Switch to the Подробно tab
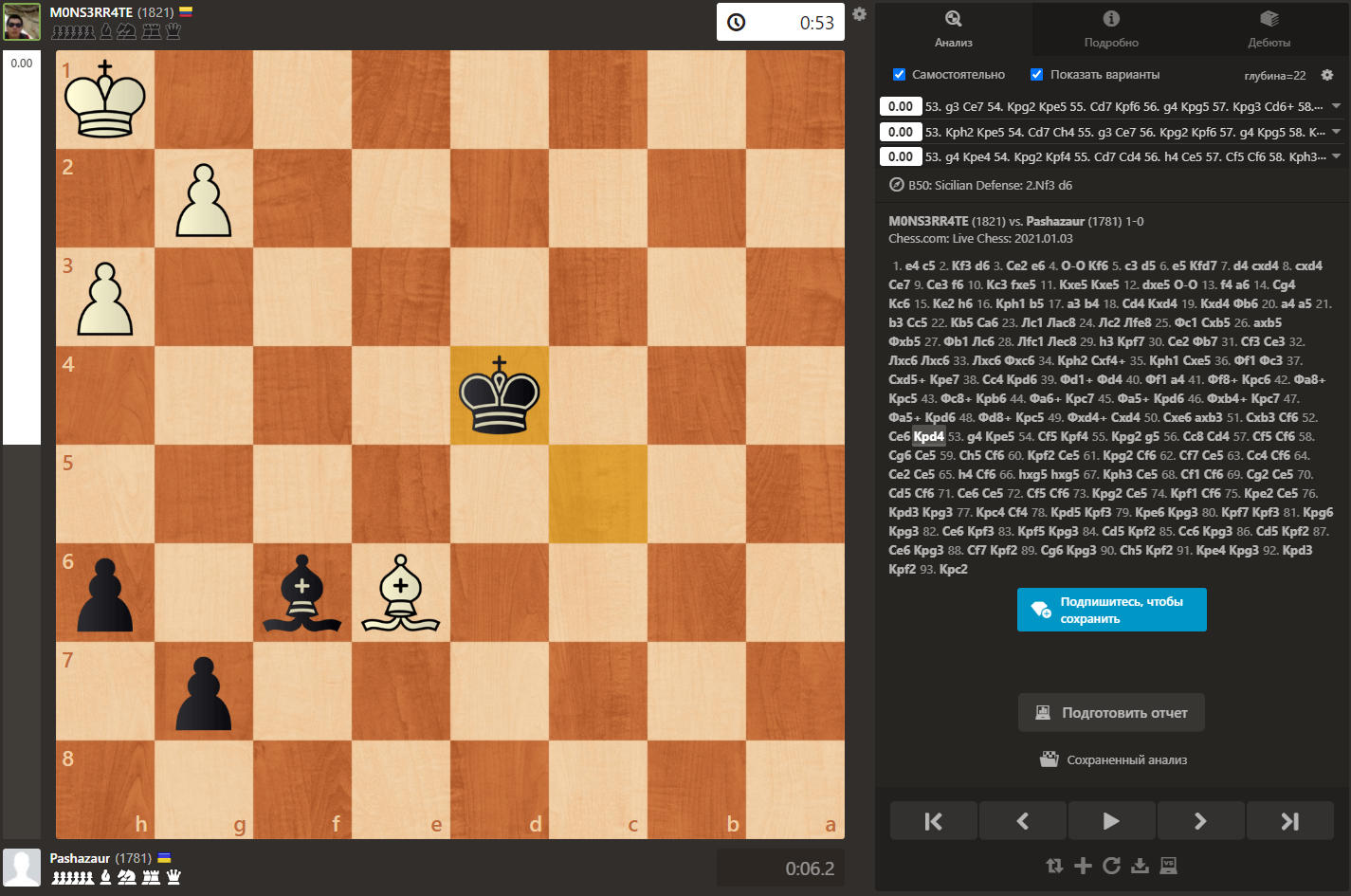 (1111, 29)
